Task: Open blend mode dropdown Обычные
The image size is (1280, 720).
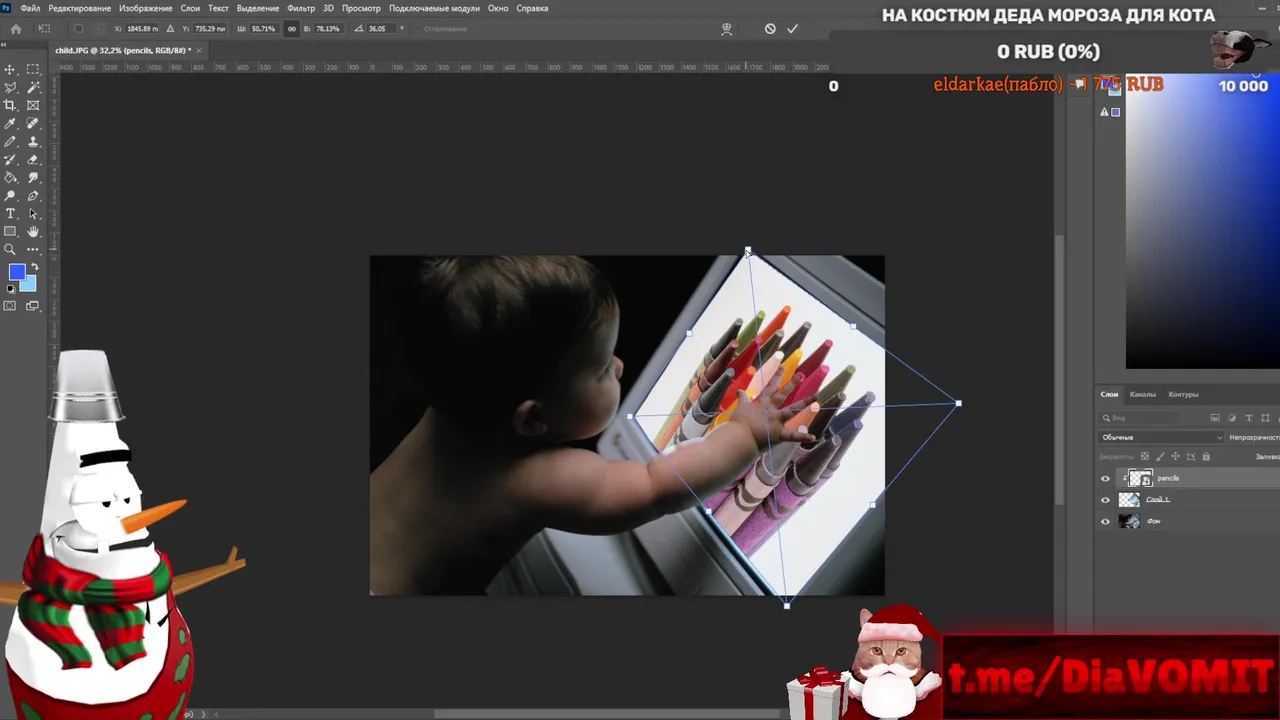Action: [1161, 437]
